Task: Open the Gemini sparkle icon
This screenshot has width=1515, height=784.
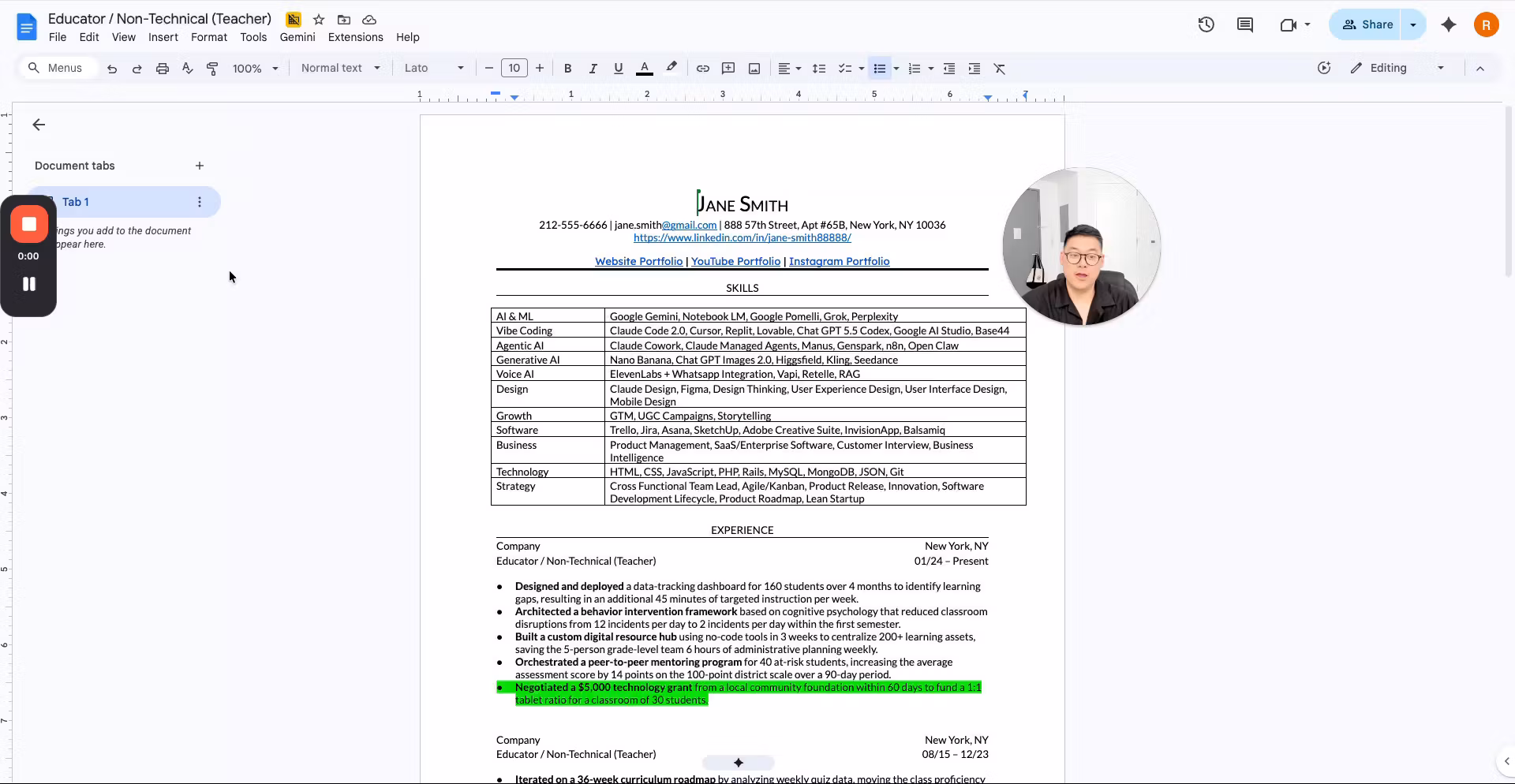Action: pyautogui.click(x=1449, y=24)
